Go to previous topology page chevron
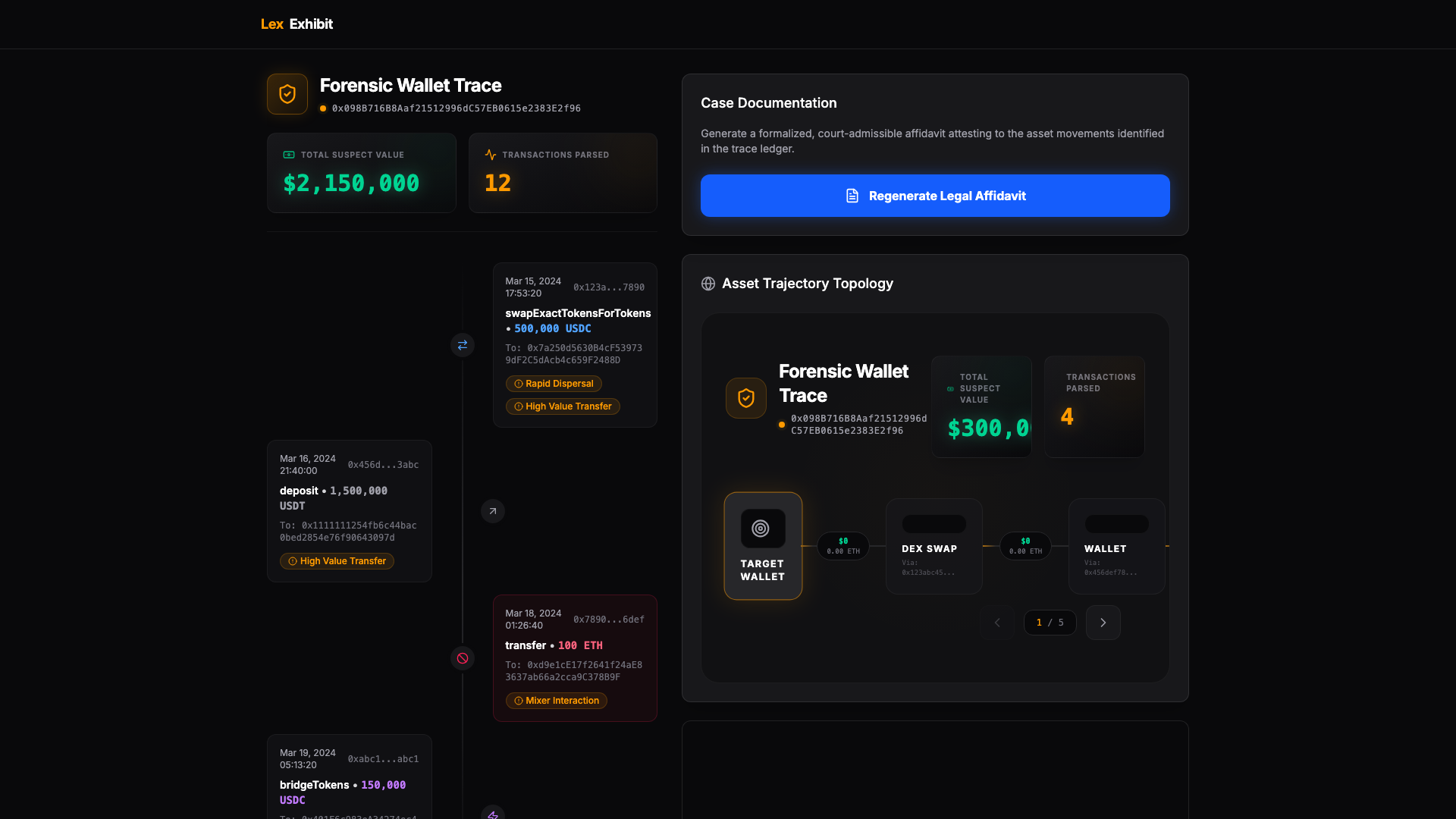 pos(997,623)
